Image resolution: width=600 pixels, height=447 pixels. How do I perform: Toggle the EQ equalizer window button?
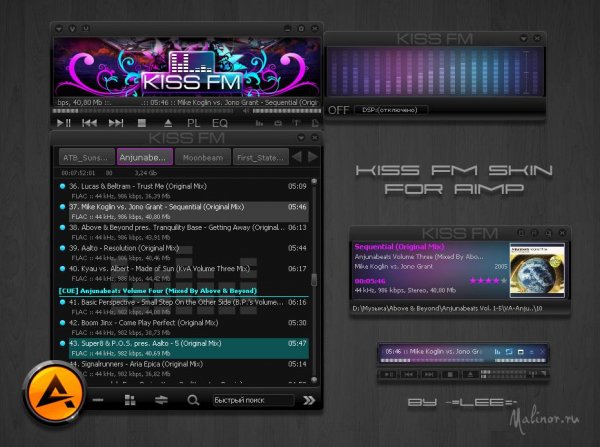220,123
